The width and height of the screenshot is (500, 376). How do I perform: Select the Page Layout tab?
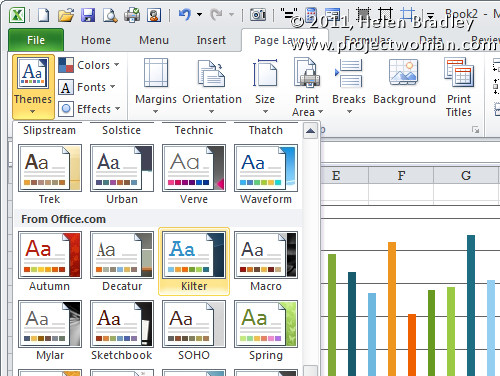(x=284, y=40)
